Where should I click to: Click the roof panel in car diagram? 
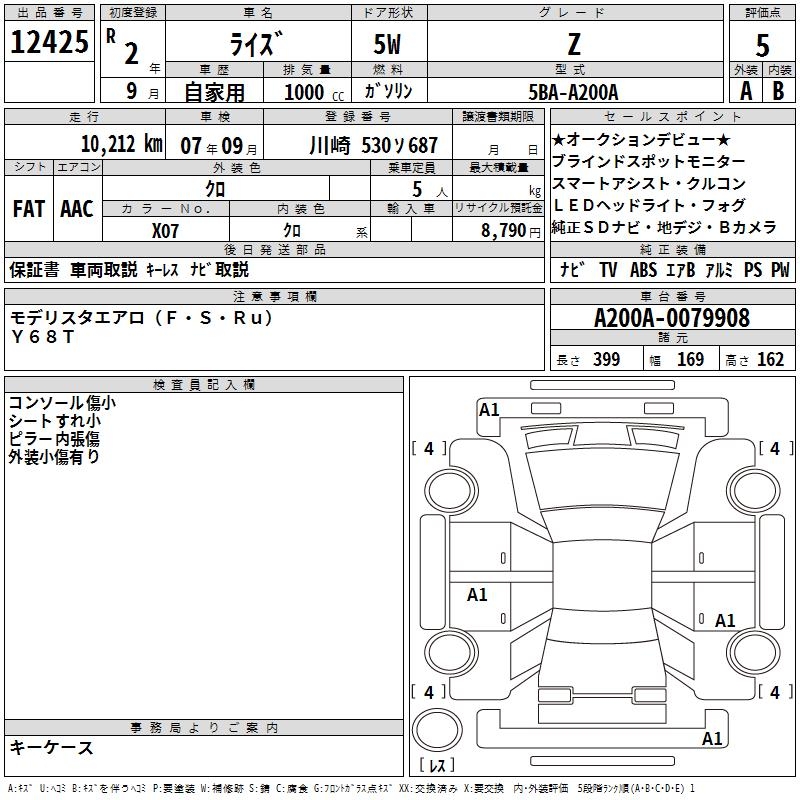[x=602, y=577]
